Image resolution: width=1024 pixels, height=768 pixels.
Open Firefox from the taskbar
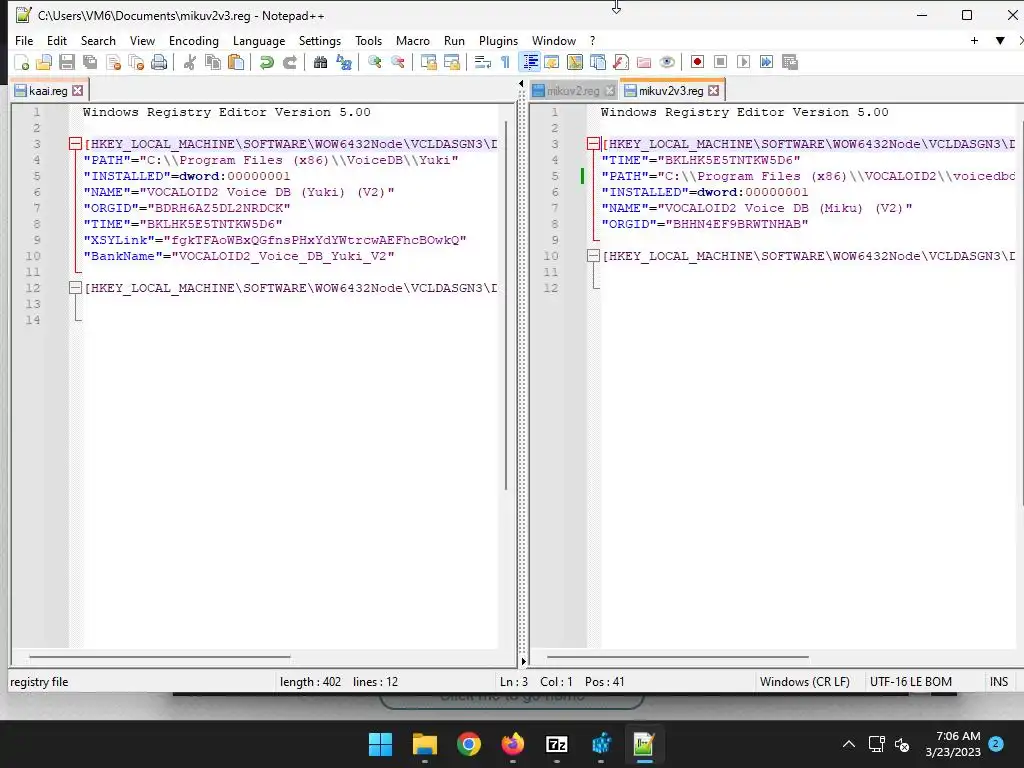tap(513, 744)
